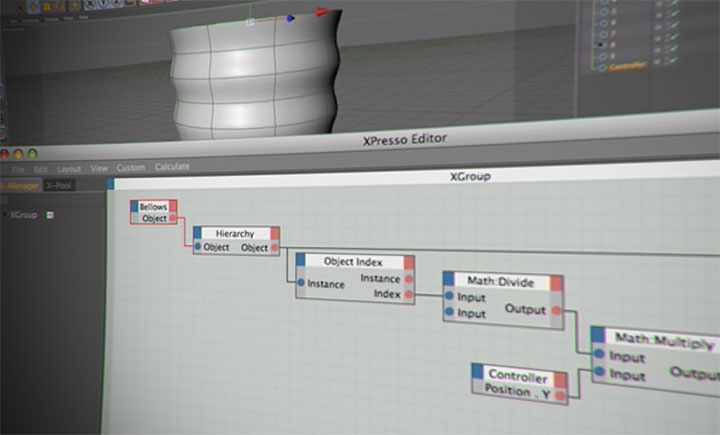Click the 'Output' label on Math:Divide node
The width and height of the screenshot is (720, 435).
point(525,309)
